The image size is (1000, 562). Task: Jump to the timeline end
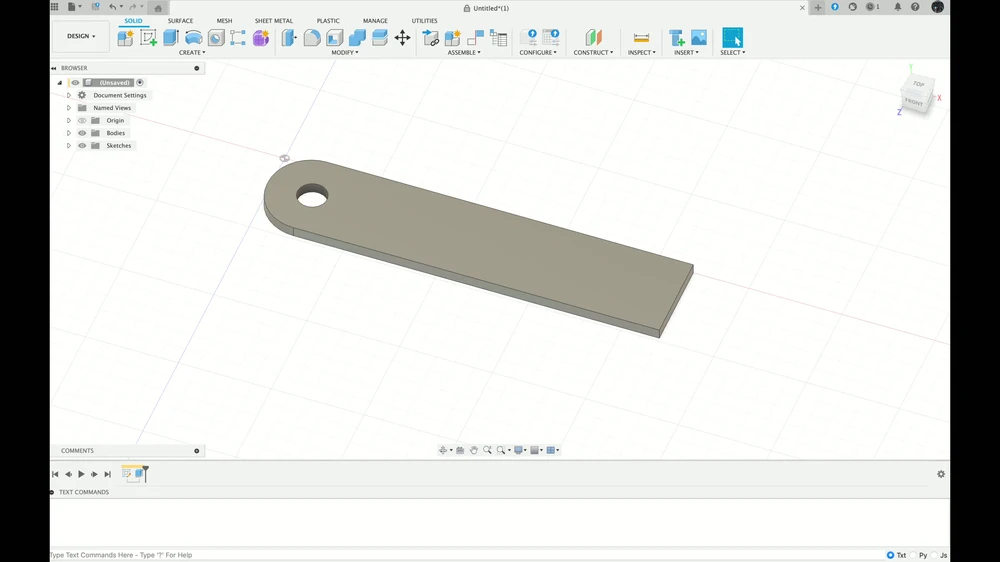(x=107, y=474)
